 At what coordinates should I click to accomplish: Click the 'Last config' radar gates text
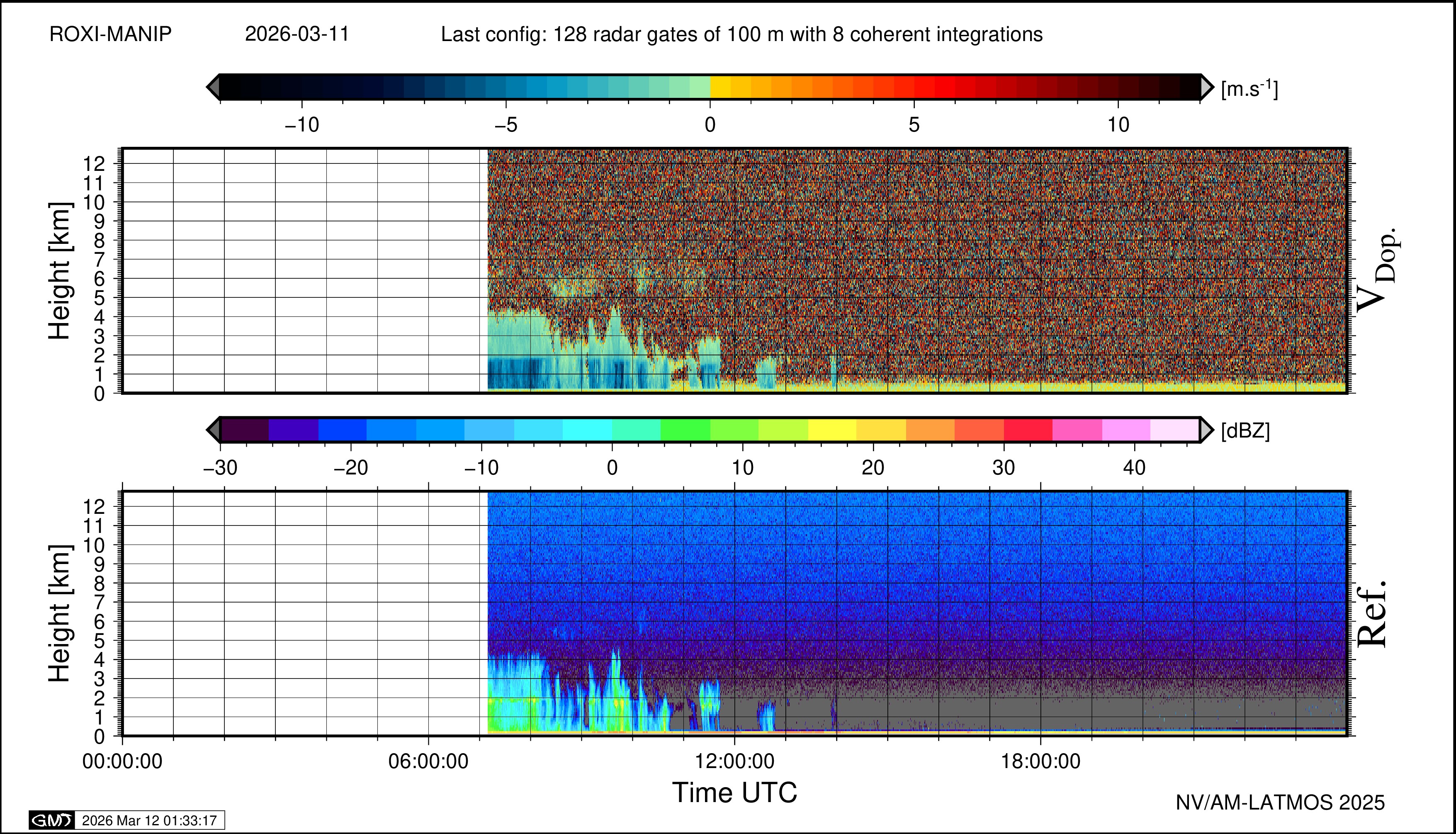tap(741, 34)
